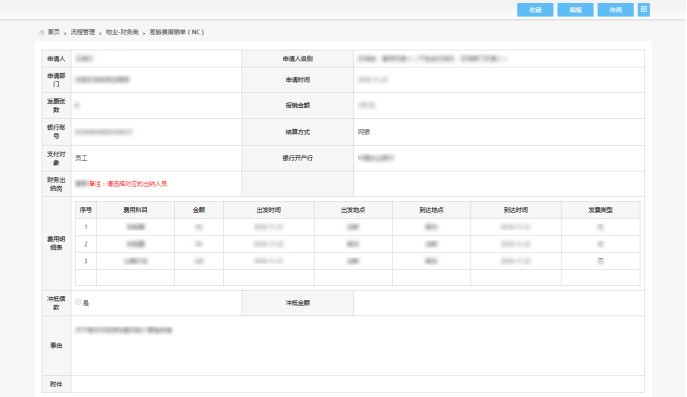Click the 申请人 label cell
This screenshot has width=687, height=397.
pos(56,59)
